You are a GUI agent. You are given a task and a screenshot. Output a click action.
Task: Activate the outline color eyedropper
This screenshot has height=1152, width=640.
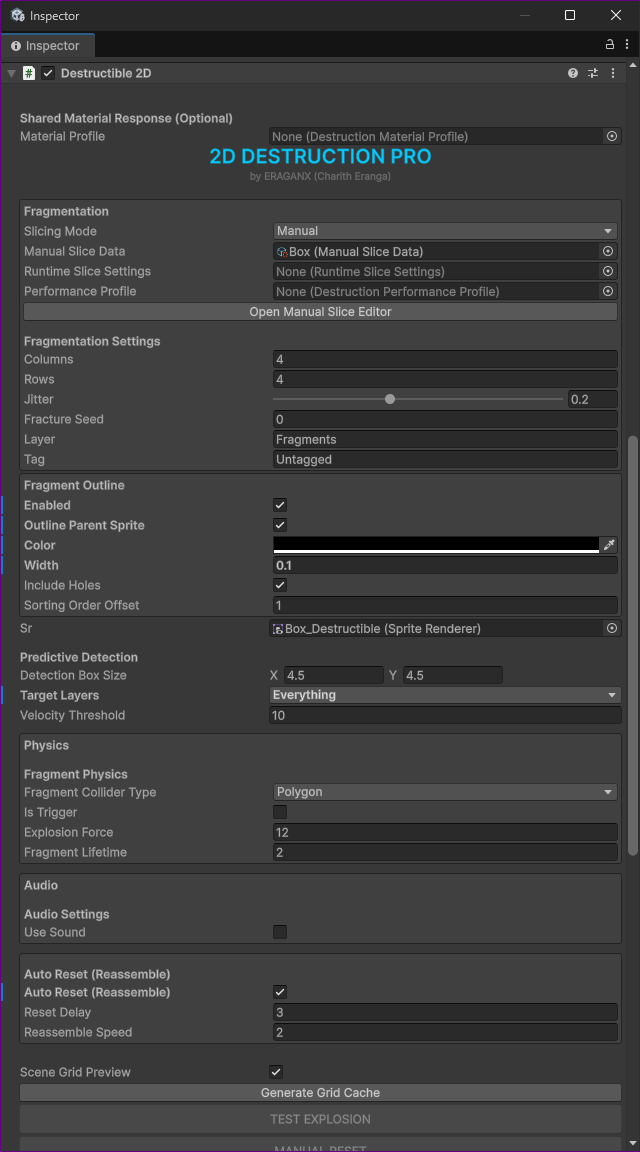pos(608,544)
